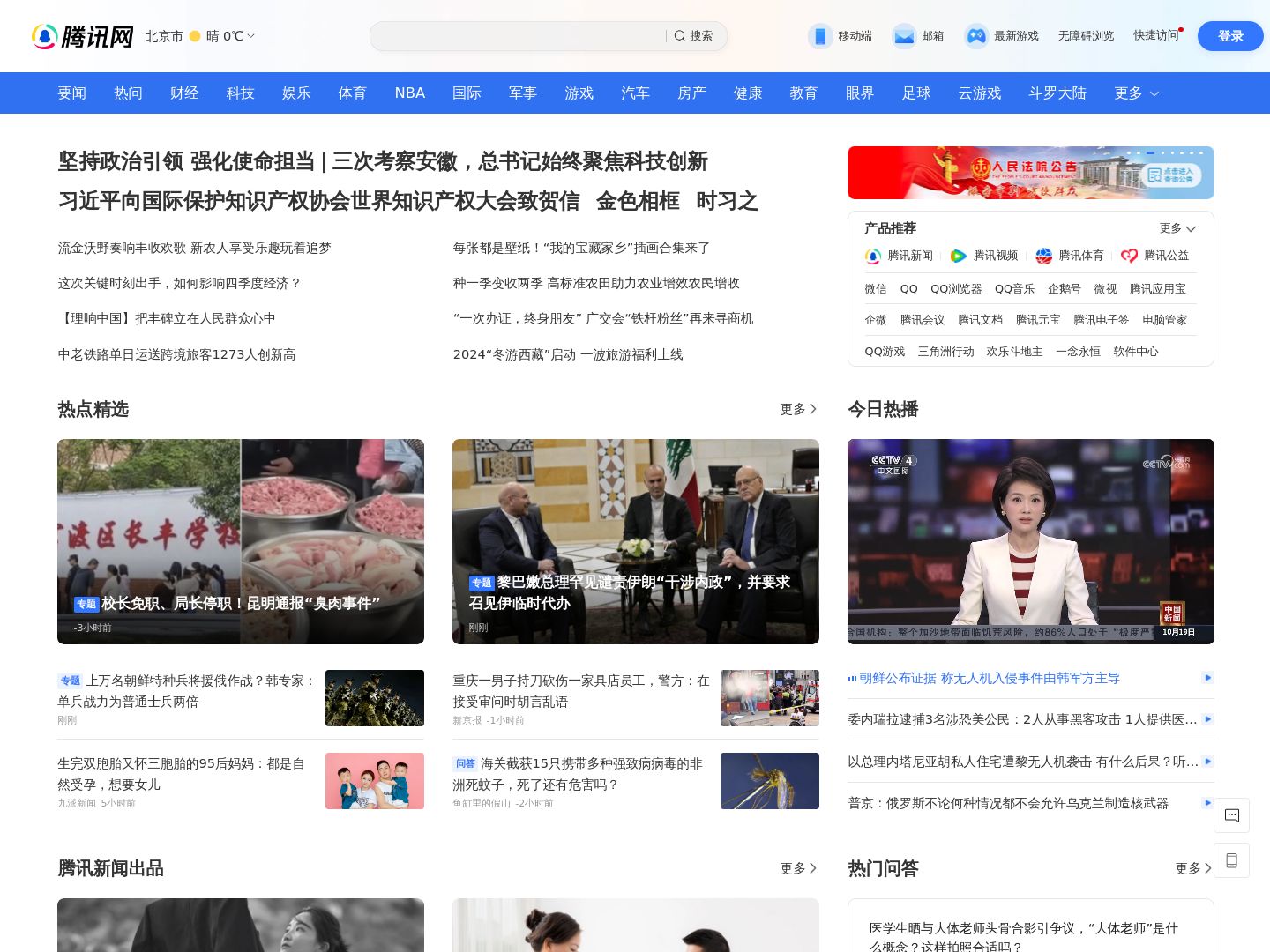
Task: Select the 要闻 navigation tab
Action: point(72,93)
